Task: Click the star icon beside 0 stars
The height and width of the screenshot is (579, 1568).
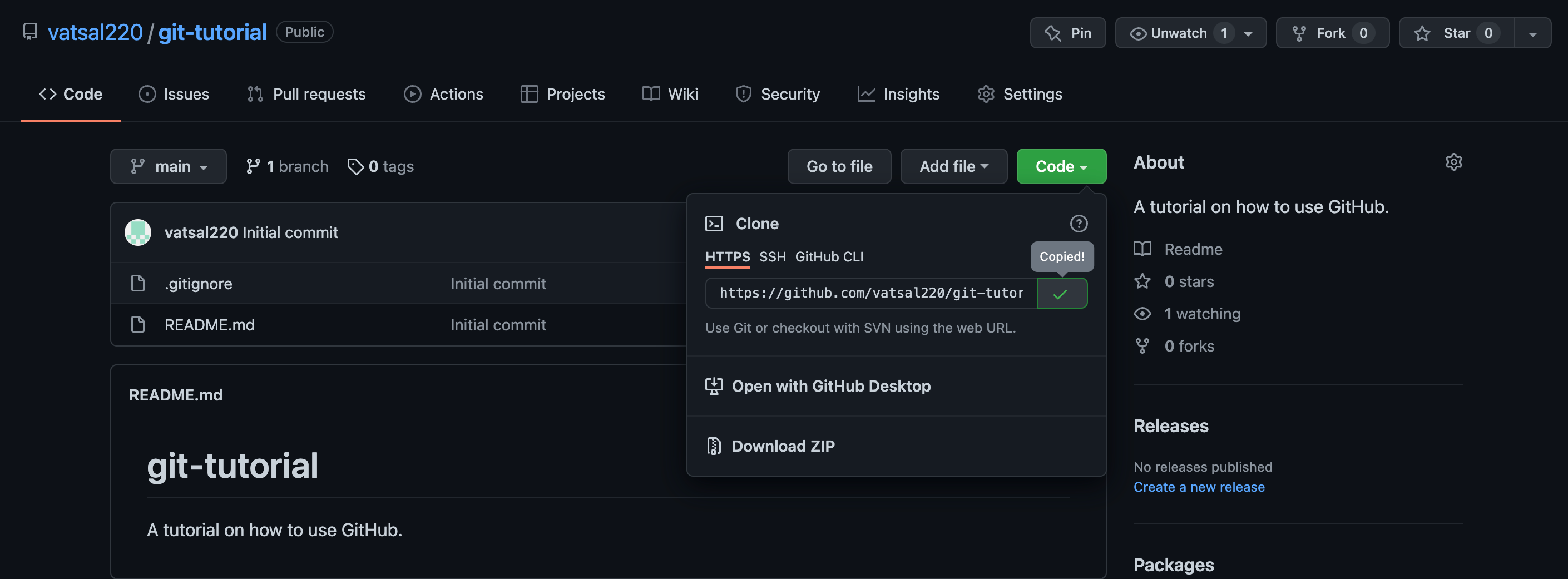Action: [1142, 281]
